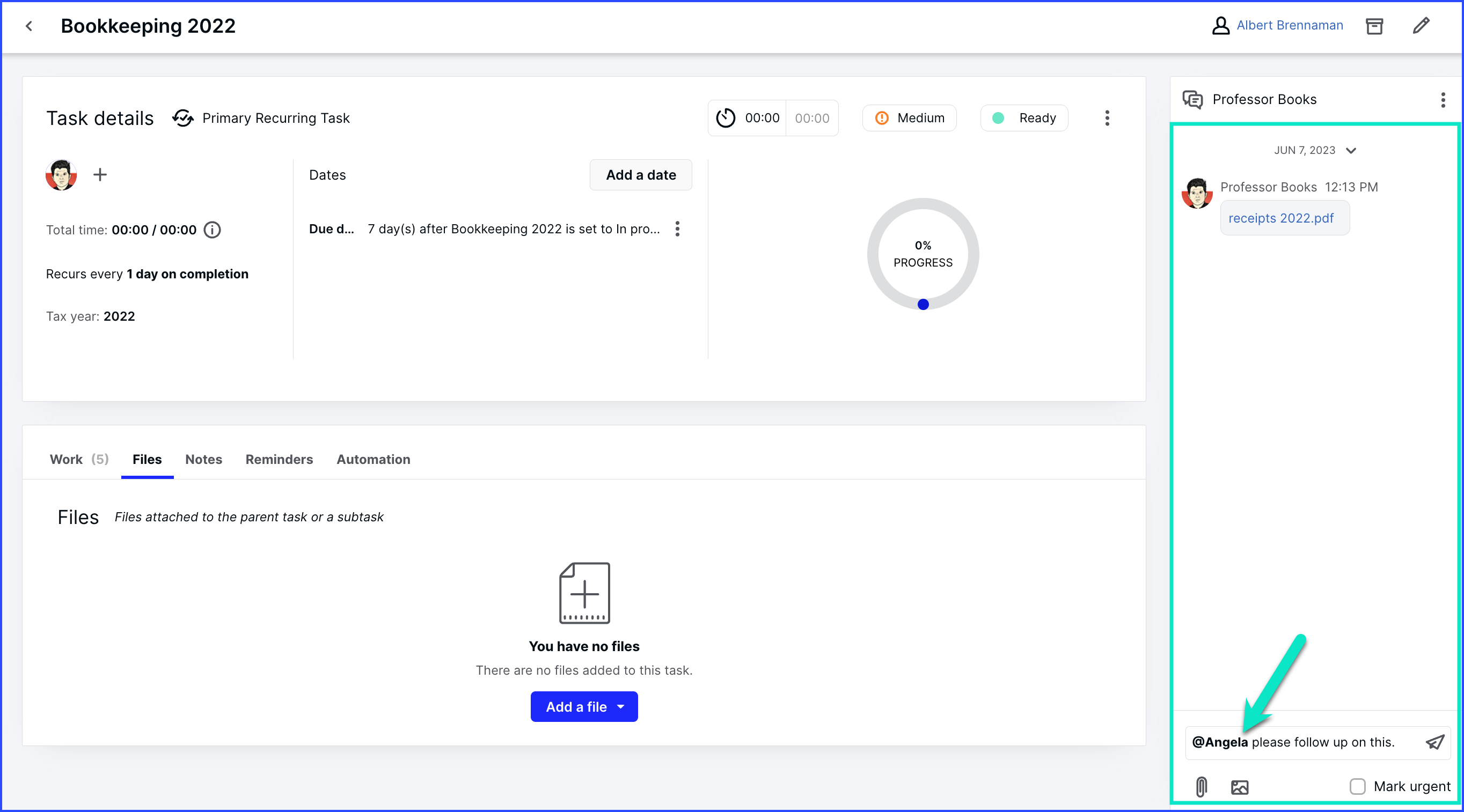Click the Bookkeeping 2022 page title
This screenshot has height=812, width=1464.
tap(148, 26)
